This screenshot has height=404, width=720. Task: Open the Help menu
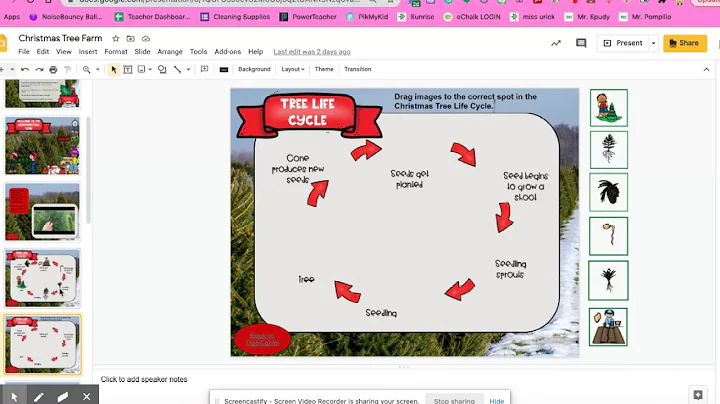pyautogui.click(x=256, y=52)
